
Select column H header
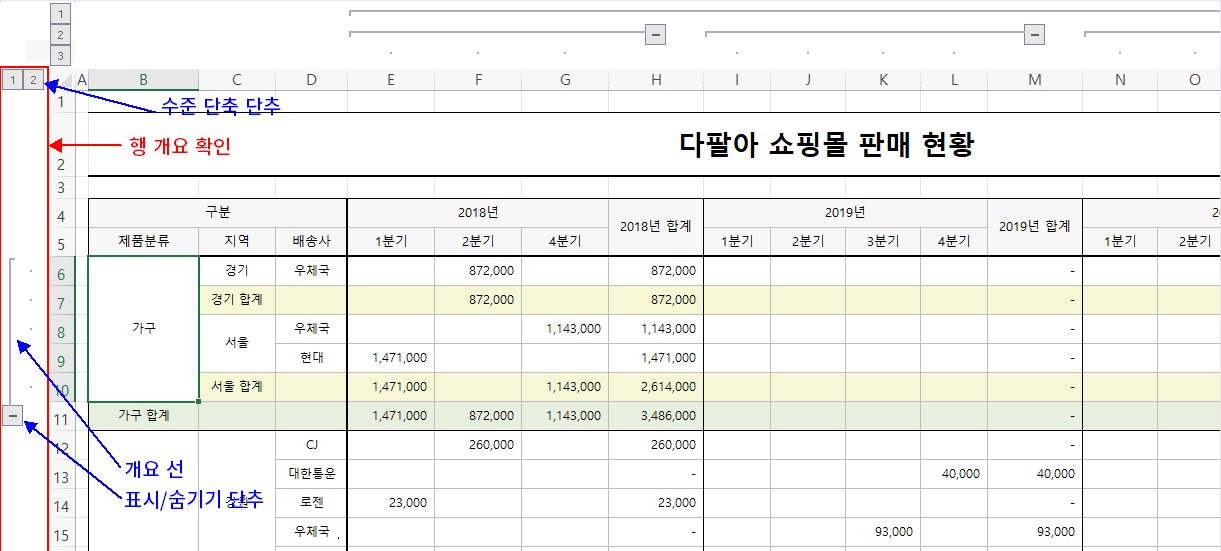click(x=656, y=79)
